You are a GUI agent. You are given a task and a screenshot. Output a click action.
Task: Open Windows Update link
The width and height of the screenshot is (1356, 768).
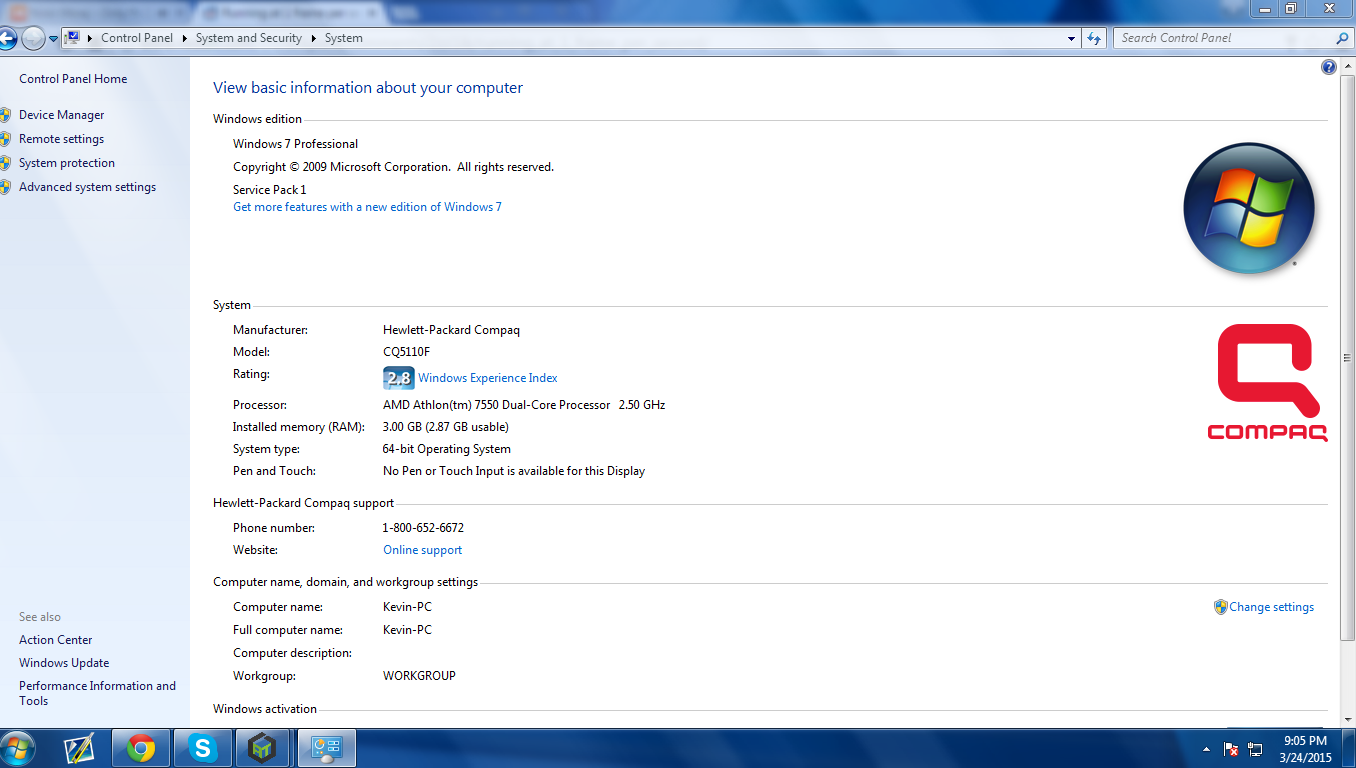point(64,663)
